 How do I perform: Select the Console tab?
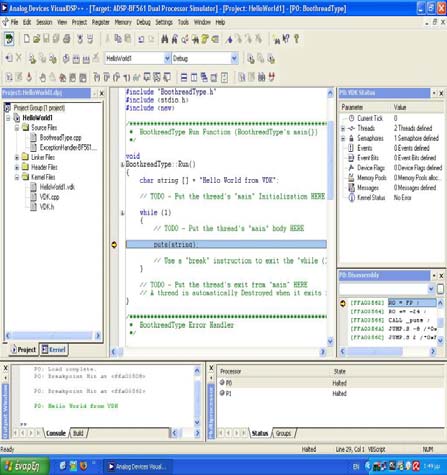[x=56, y=433]
